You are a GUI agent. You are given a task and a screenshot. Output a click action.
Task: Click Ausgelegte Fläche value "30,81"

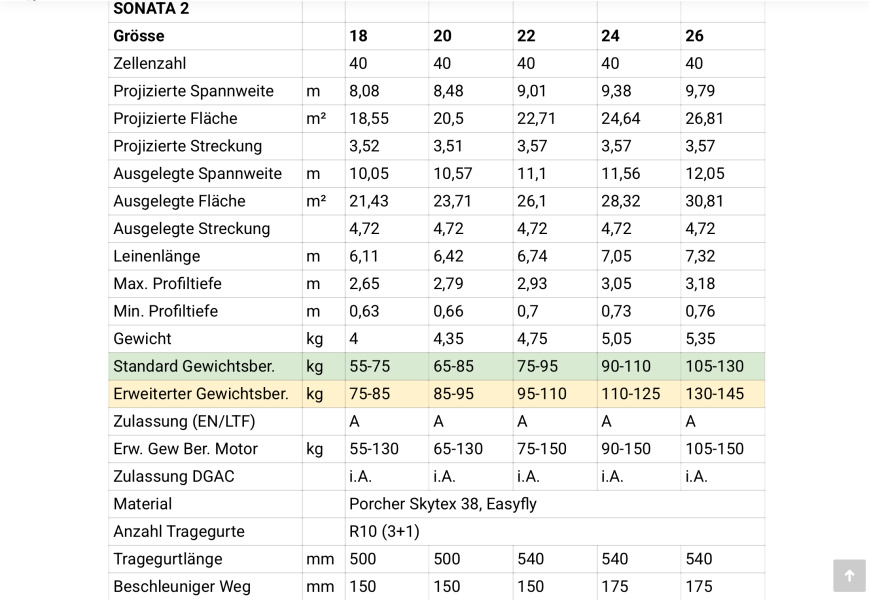point(704,201)
